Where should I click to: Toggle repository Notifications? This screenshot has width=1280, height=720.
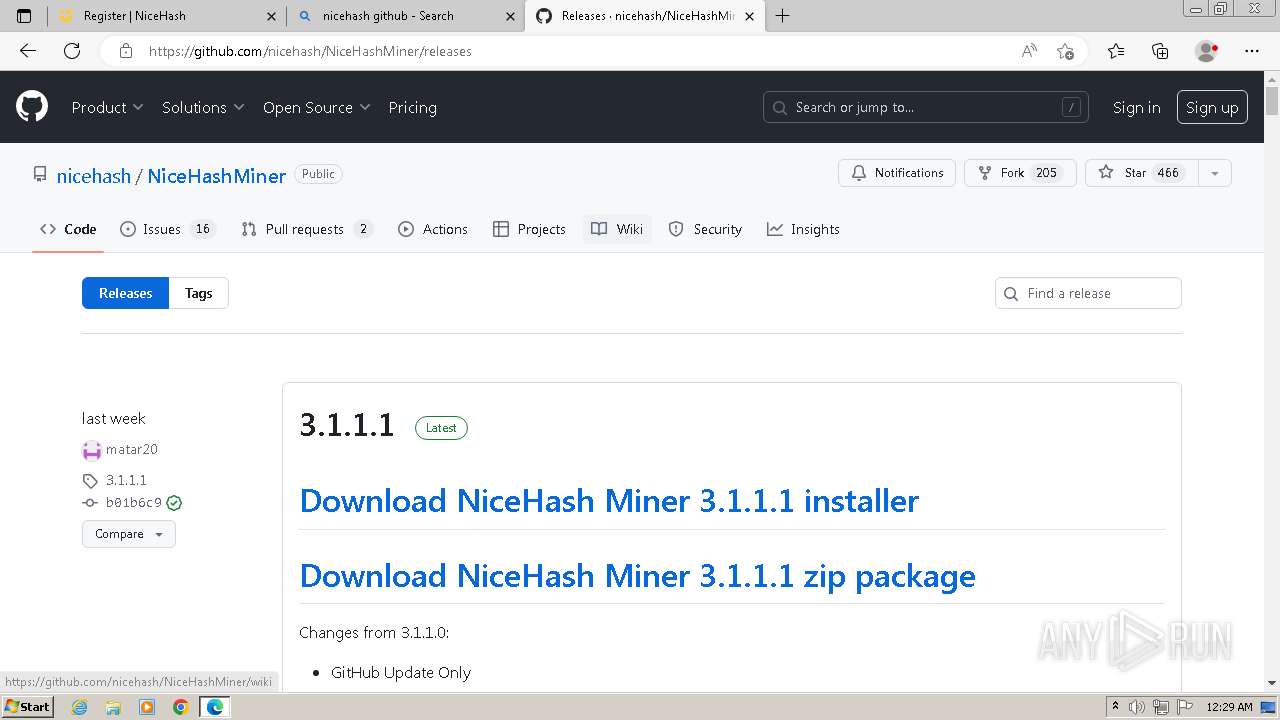(897, 173)
